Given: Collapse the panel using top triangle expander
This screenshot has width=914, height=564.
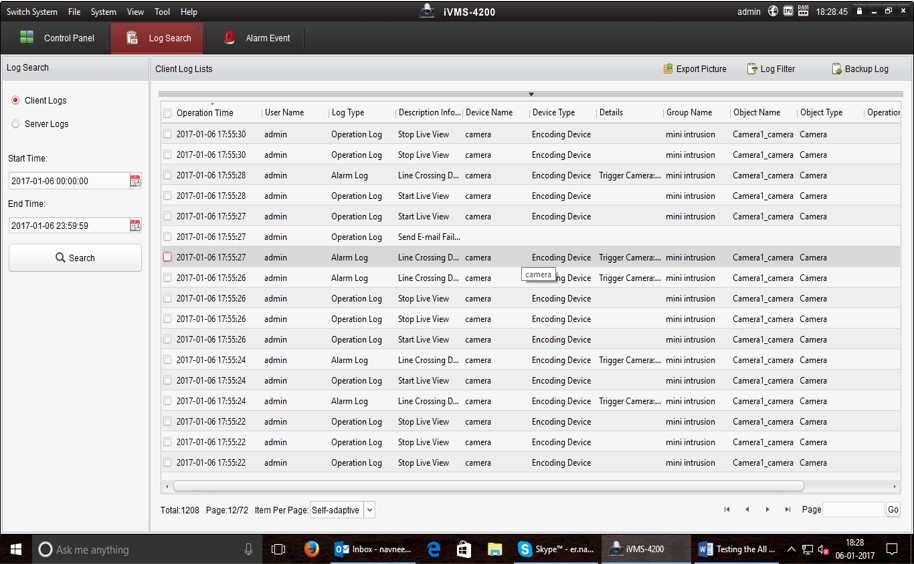Looking at the screenshot, I should pos(531,95).
